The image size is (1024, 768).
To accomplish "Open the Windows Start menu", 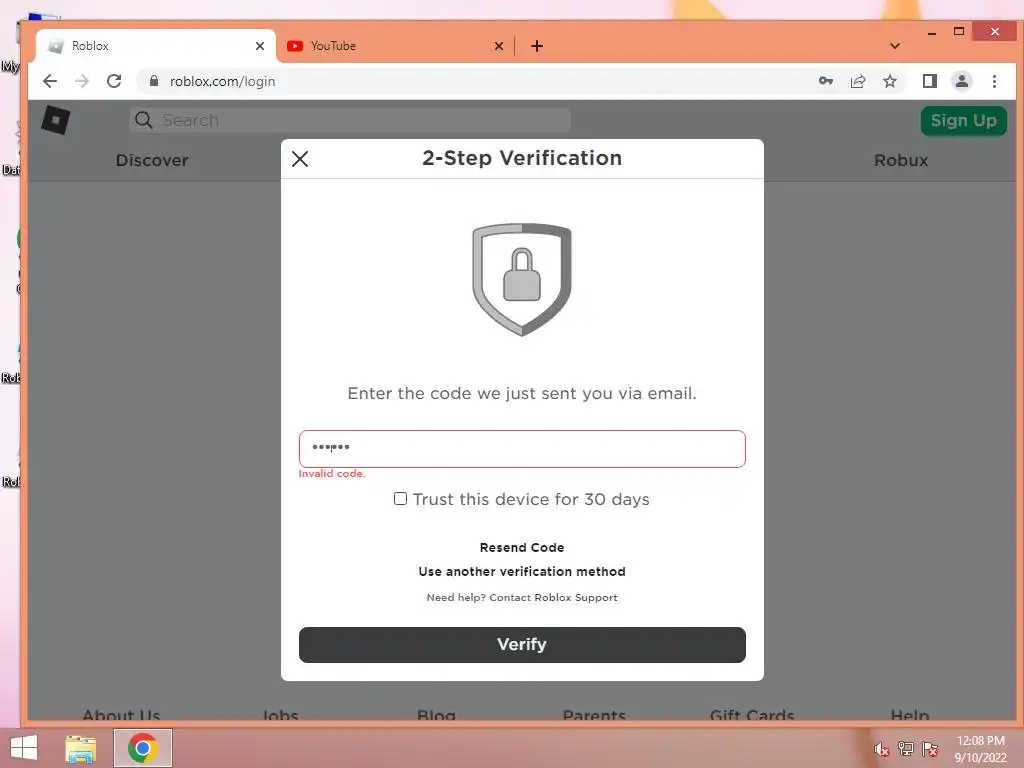I will 24,748.
